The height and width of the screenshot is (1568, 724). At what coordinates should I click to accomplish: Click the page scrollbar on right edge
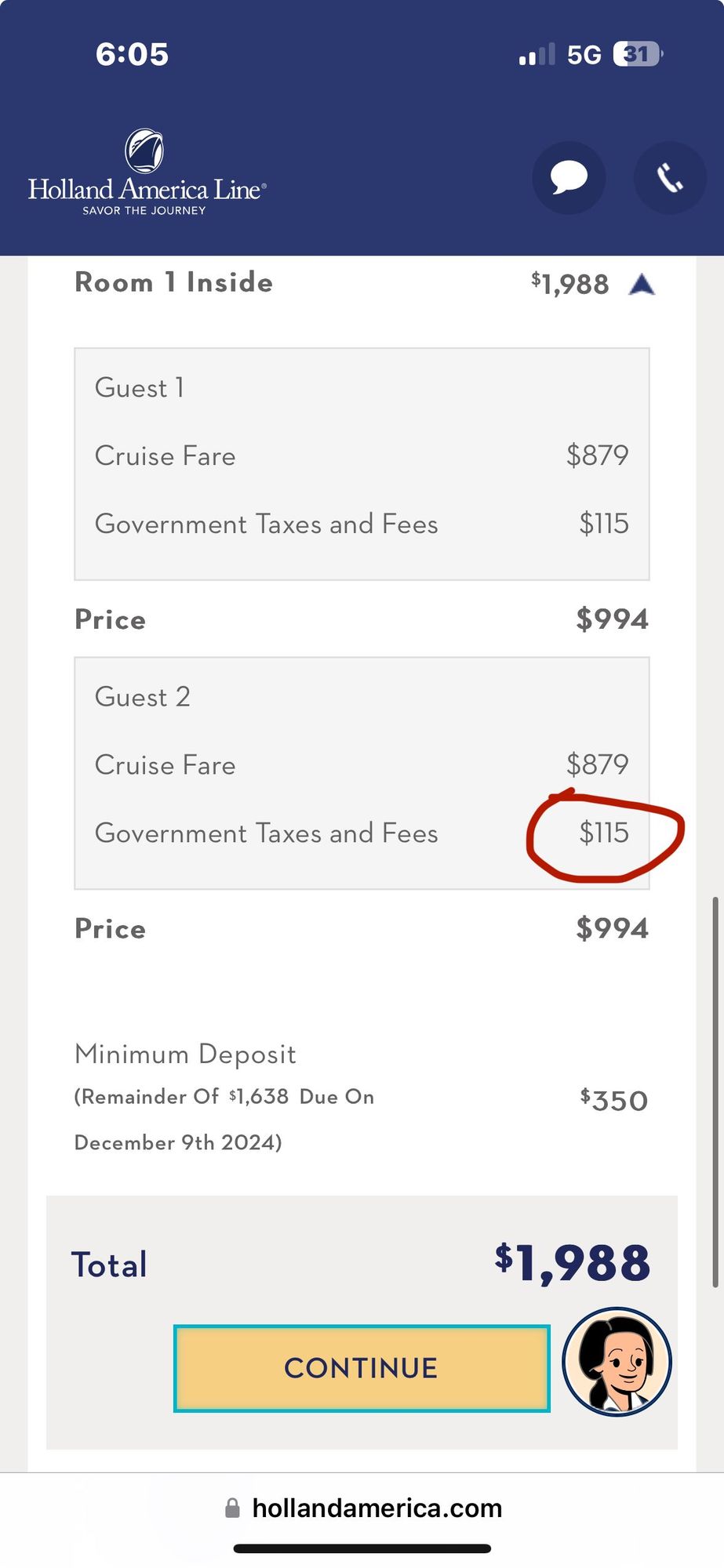coord(715,1092)
